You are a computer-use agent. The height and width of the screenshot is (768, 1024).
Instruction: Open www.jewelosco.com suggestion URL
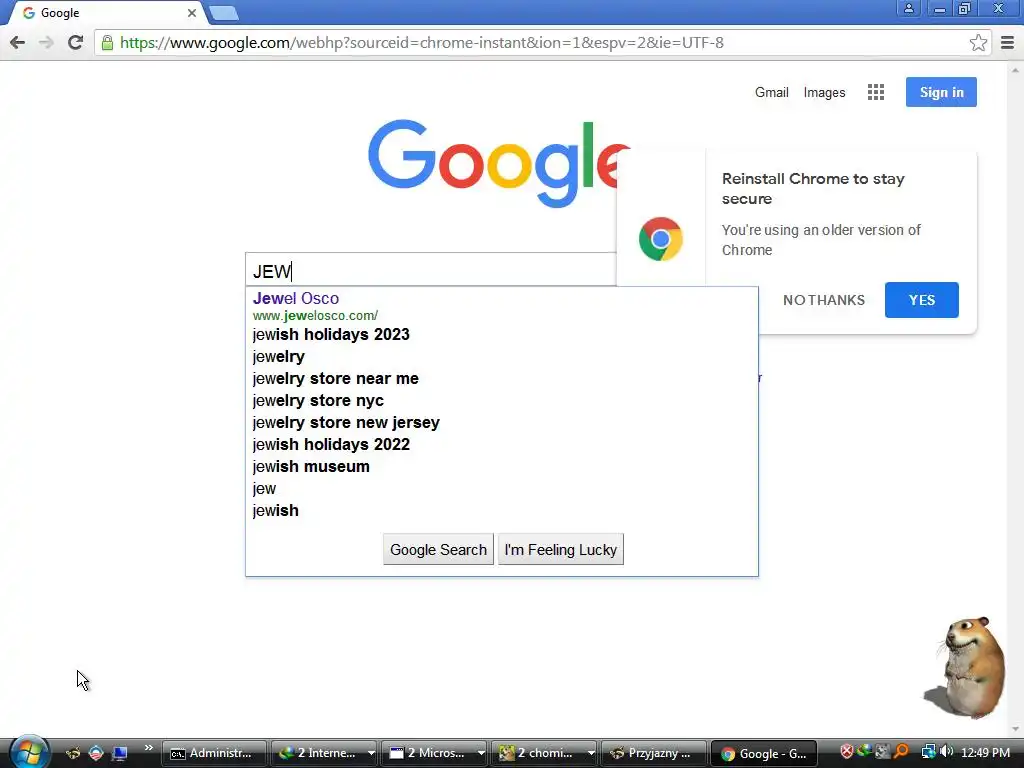[x=315, y=316]
